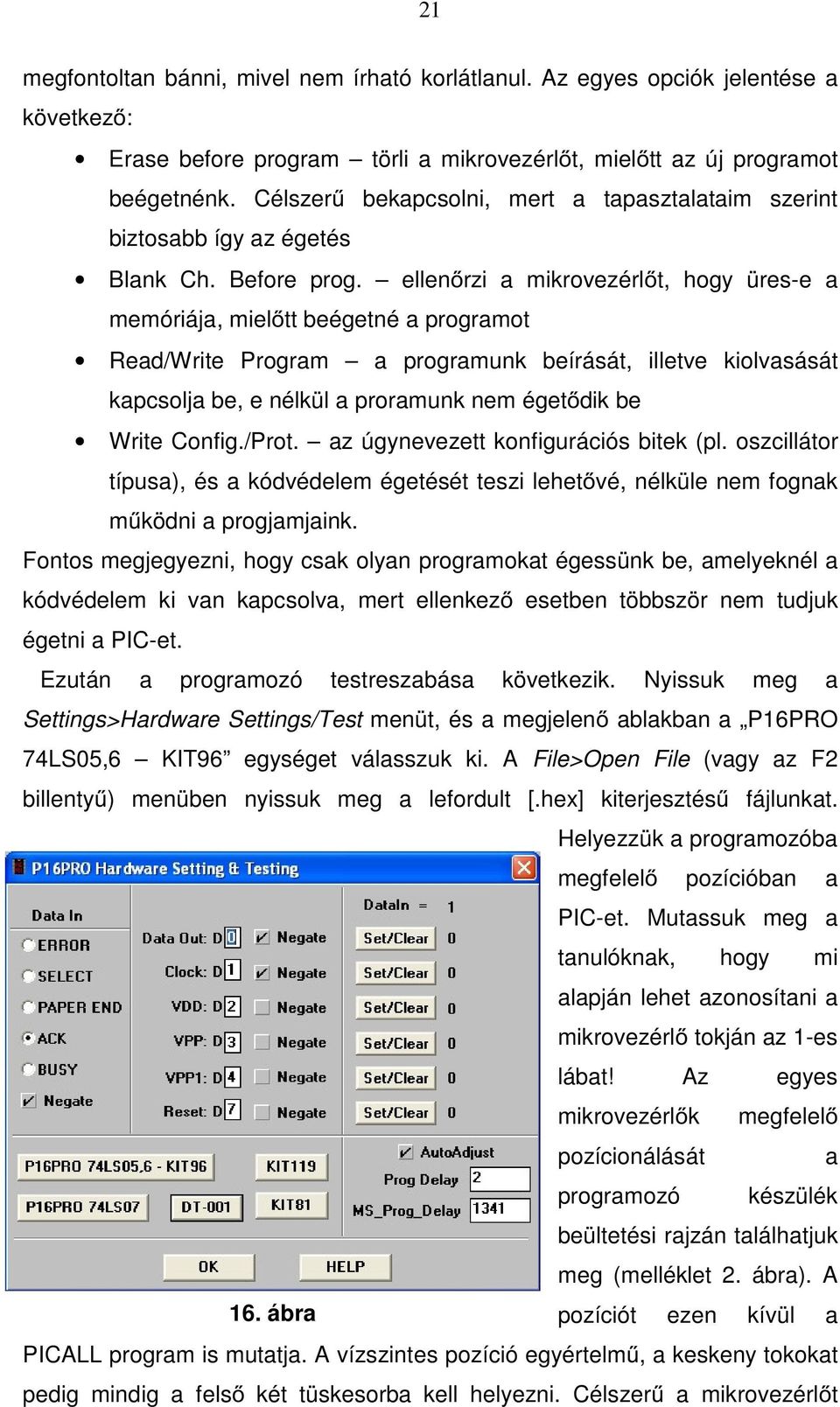Click Set/Clear button for Clock

[x=395, y=973]
